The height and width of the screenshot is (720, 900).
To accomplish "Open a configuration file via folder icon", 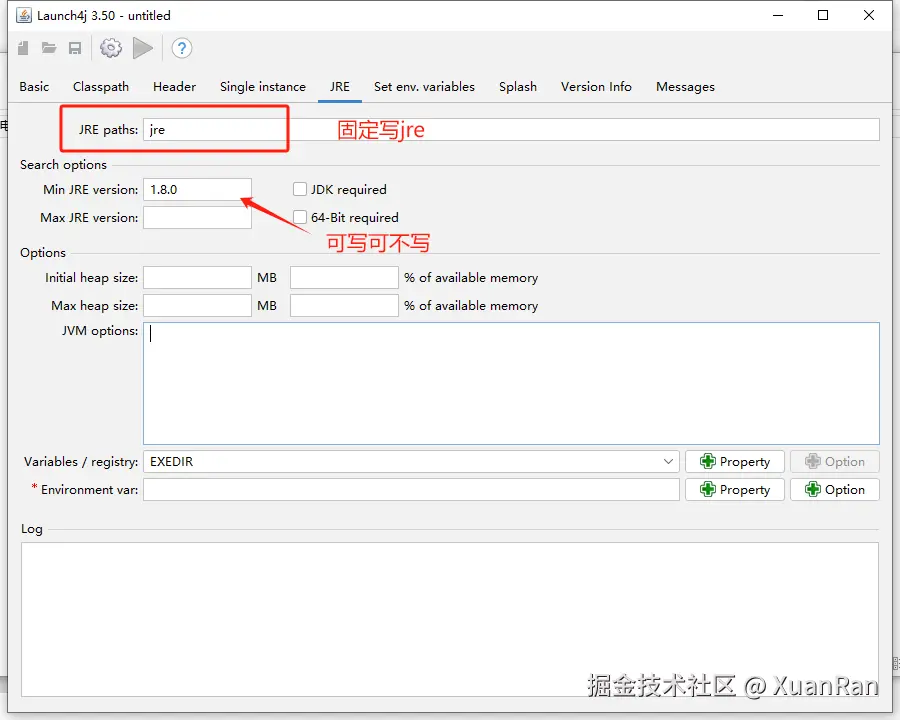I will pos(49,48).
